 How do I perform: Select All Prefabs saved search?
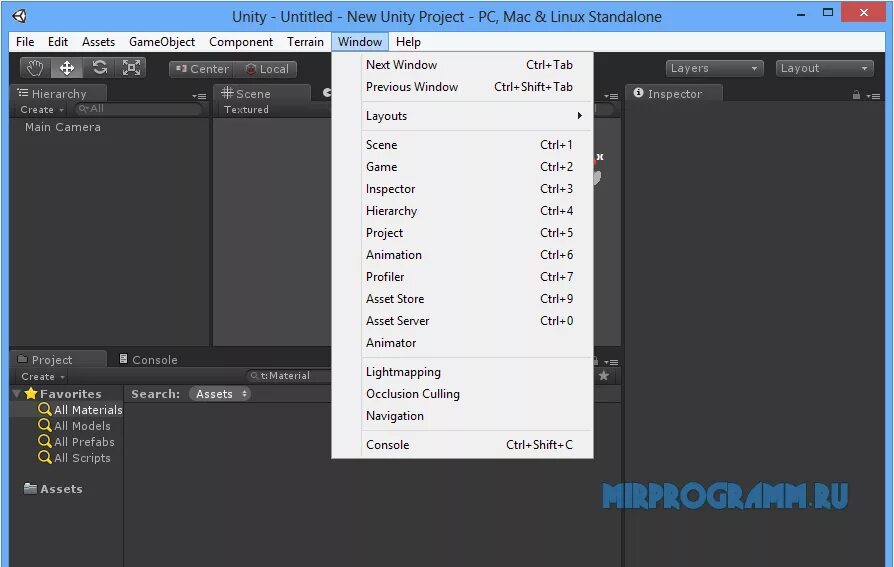point(76,442)
